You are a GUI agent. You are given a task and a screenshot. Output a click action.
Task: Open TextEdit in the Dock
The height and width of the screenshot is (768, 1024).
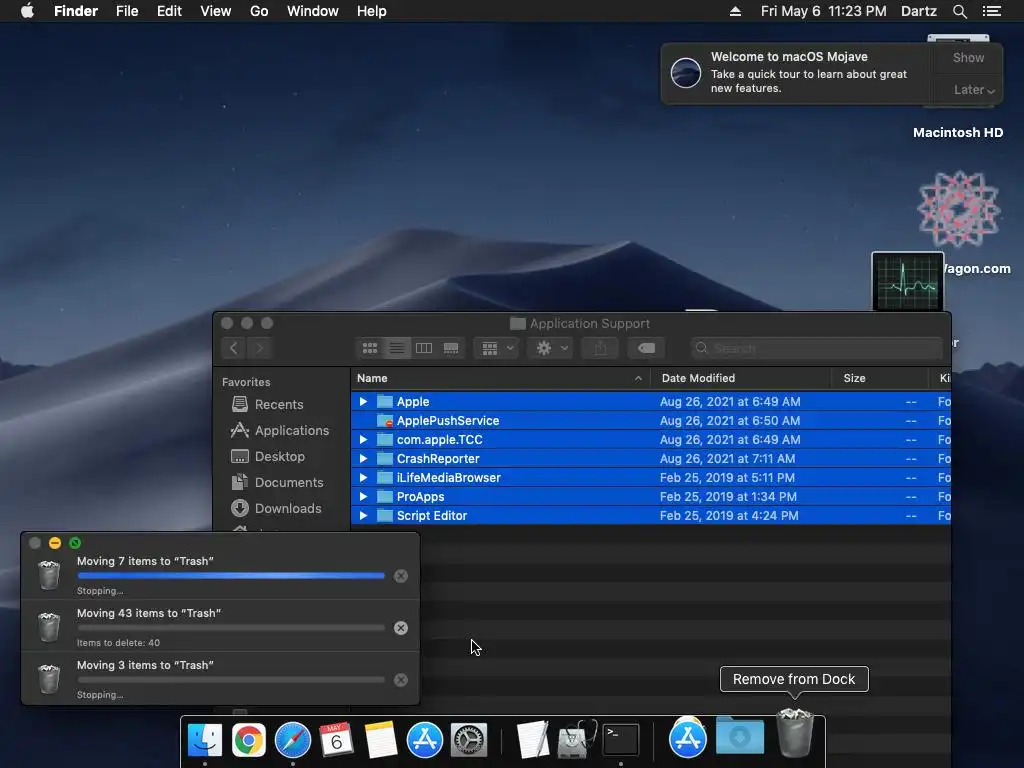coord(533,740)
